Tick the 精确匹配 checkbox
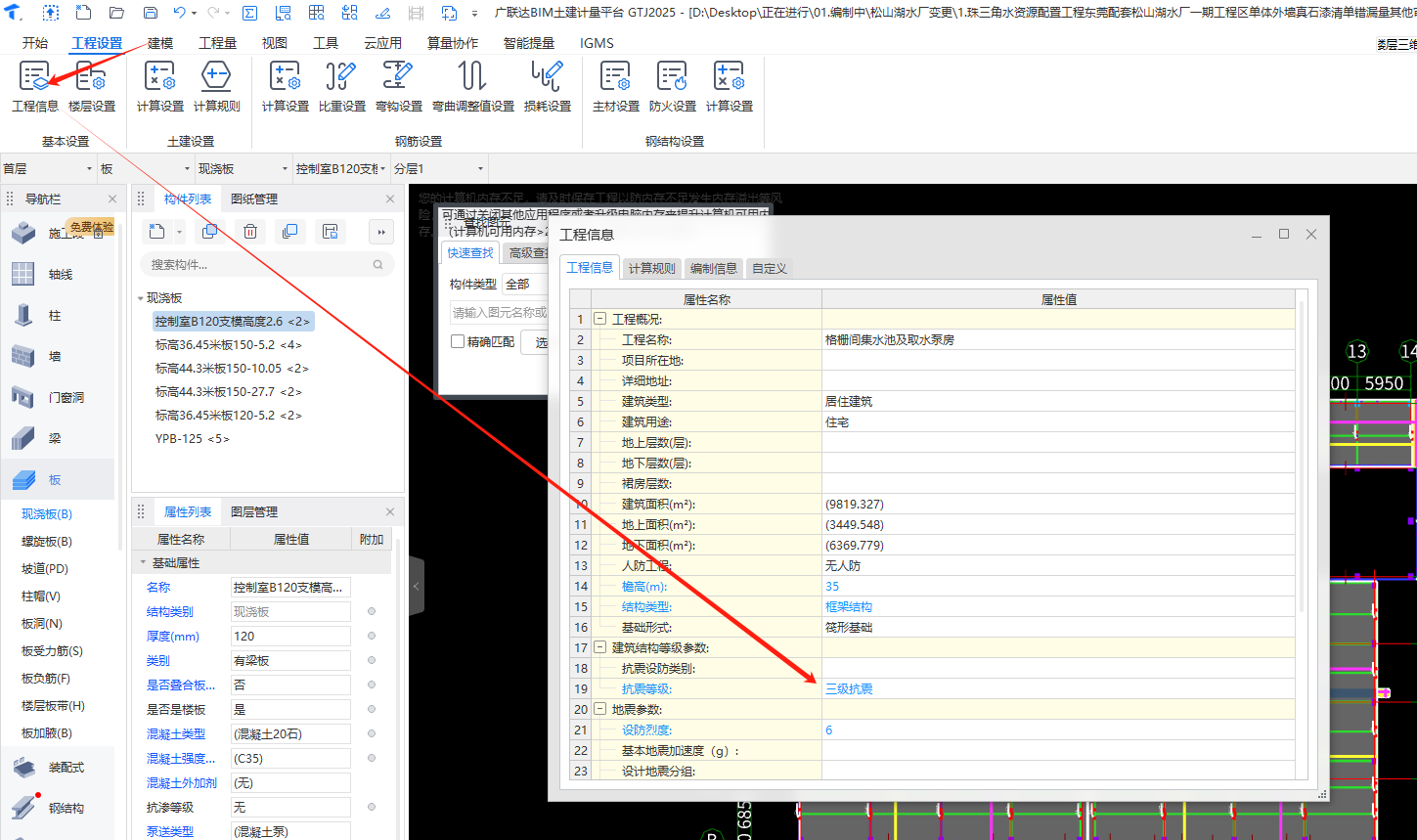Screen dimensions: 1417x840 (458, 342)
